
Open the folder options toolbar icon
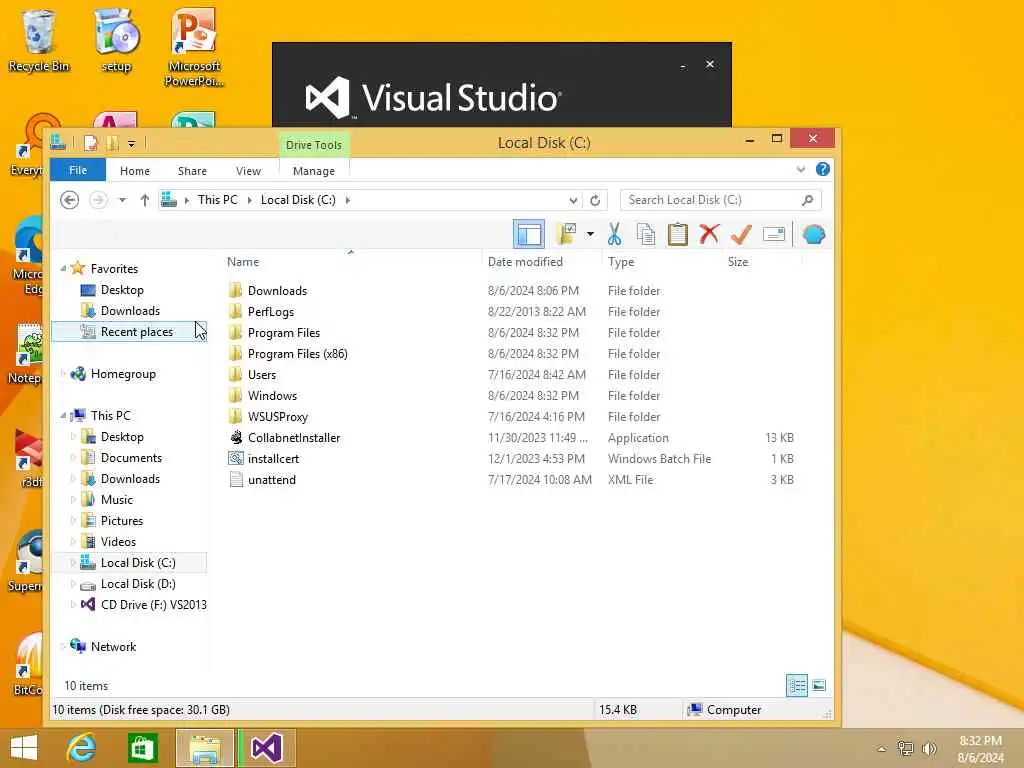(x=566, y=234)
